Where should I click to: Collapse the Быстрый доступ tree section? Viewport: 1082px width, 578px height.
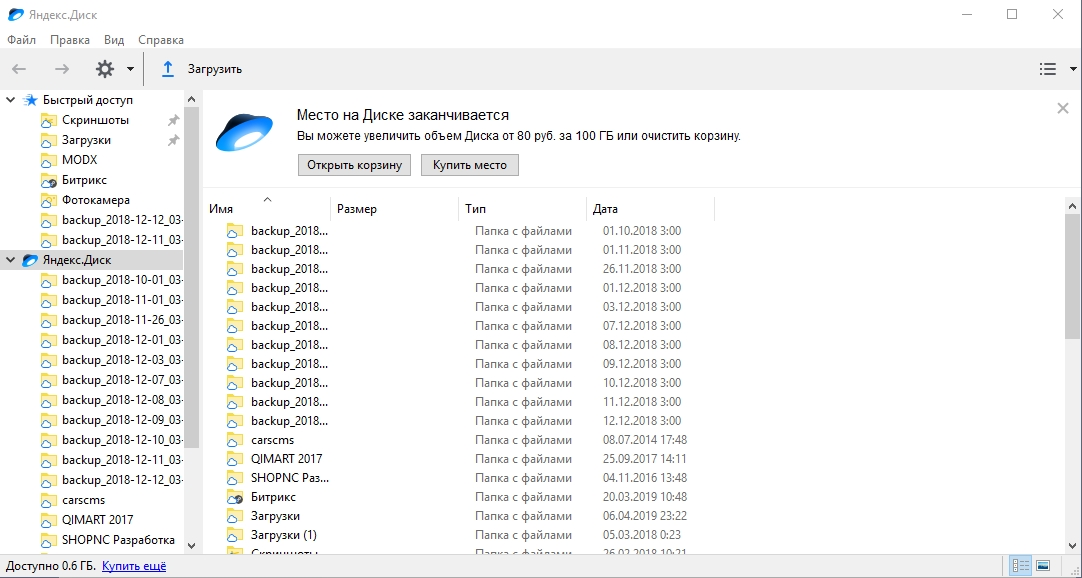tap(10, 100)
